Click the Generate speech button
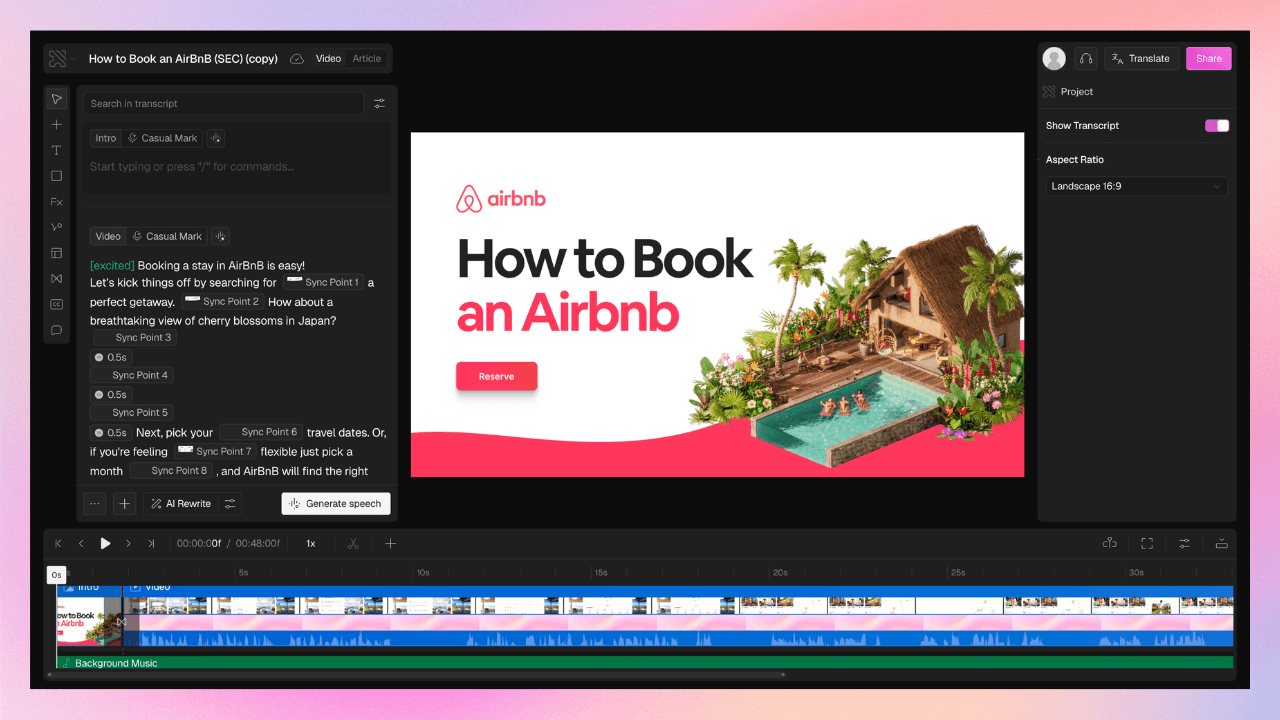 point(336,504)
